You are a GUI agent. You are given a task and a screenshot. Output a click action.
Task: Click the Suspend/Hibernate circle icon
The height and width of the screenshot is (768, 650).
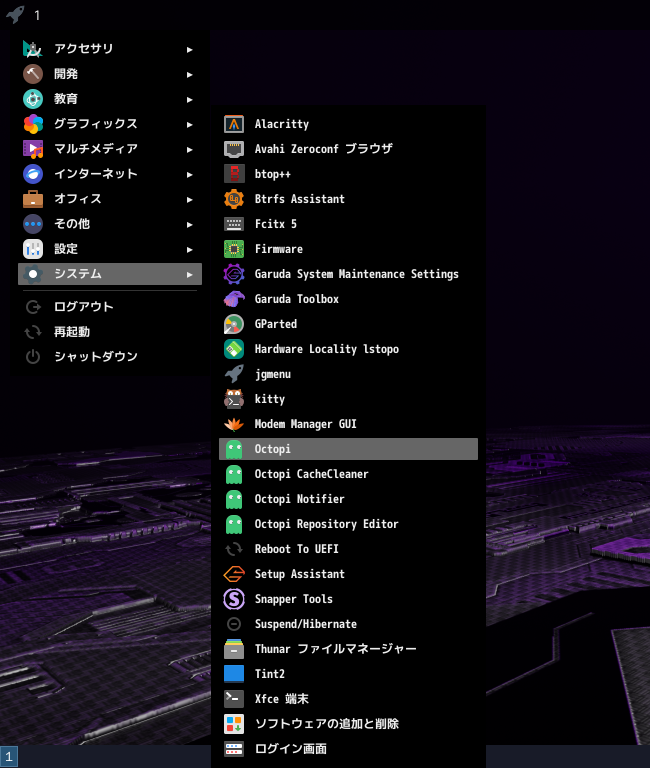click(234, 624)
